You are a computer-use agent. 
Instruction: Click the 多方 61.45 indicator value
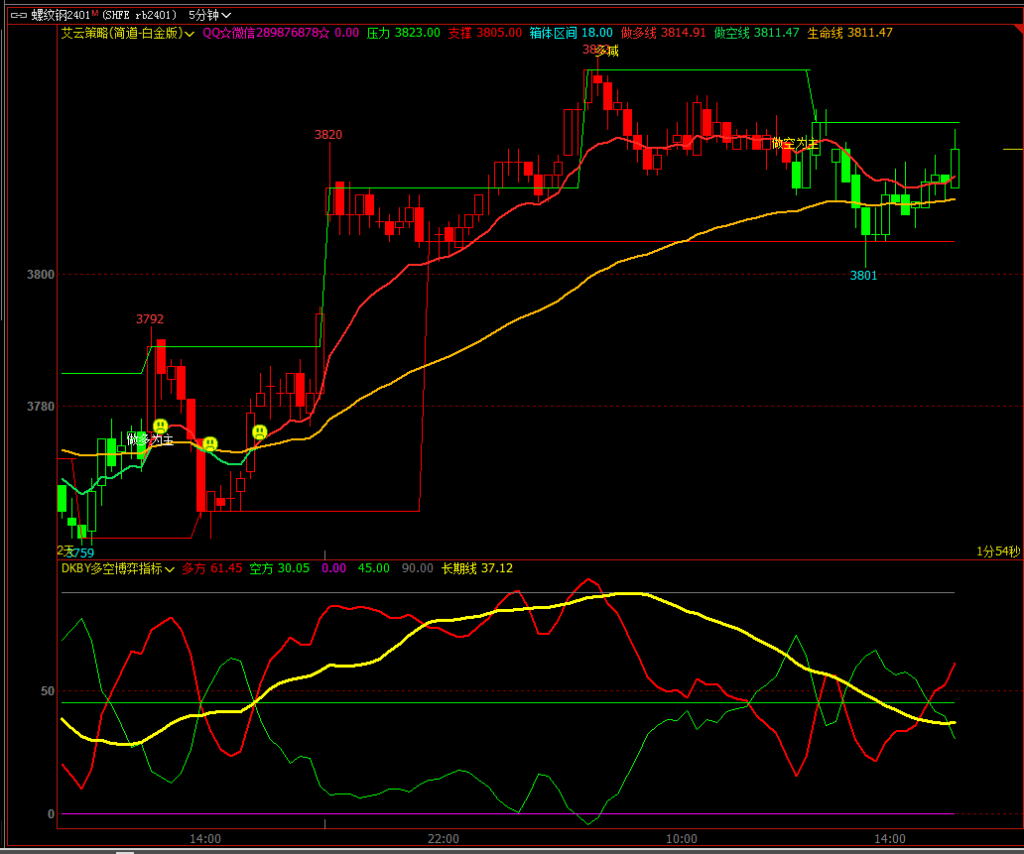(212, 568)
